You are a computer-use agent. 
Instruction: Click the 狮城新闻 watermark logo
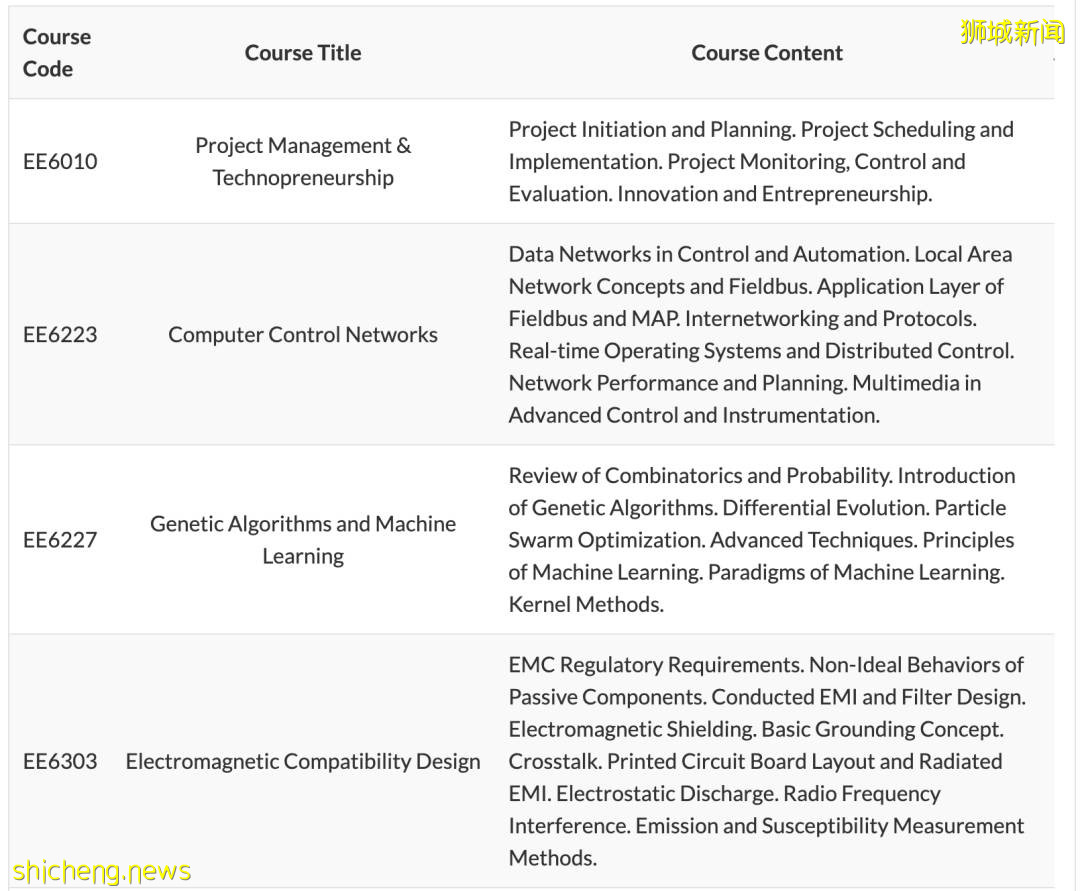pyautogui.click(x=1012, y=33)
